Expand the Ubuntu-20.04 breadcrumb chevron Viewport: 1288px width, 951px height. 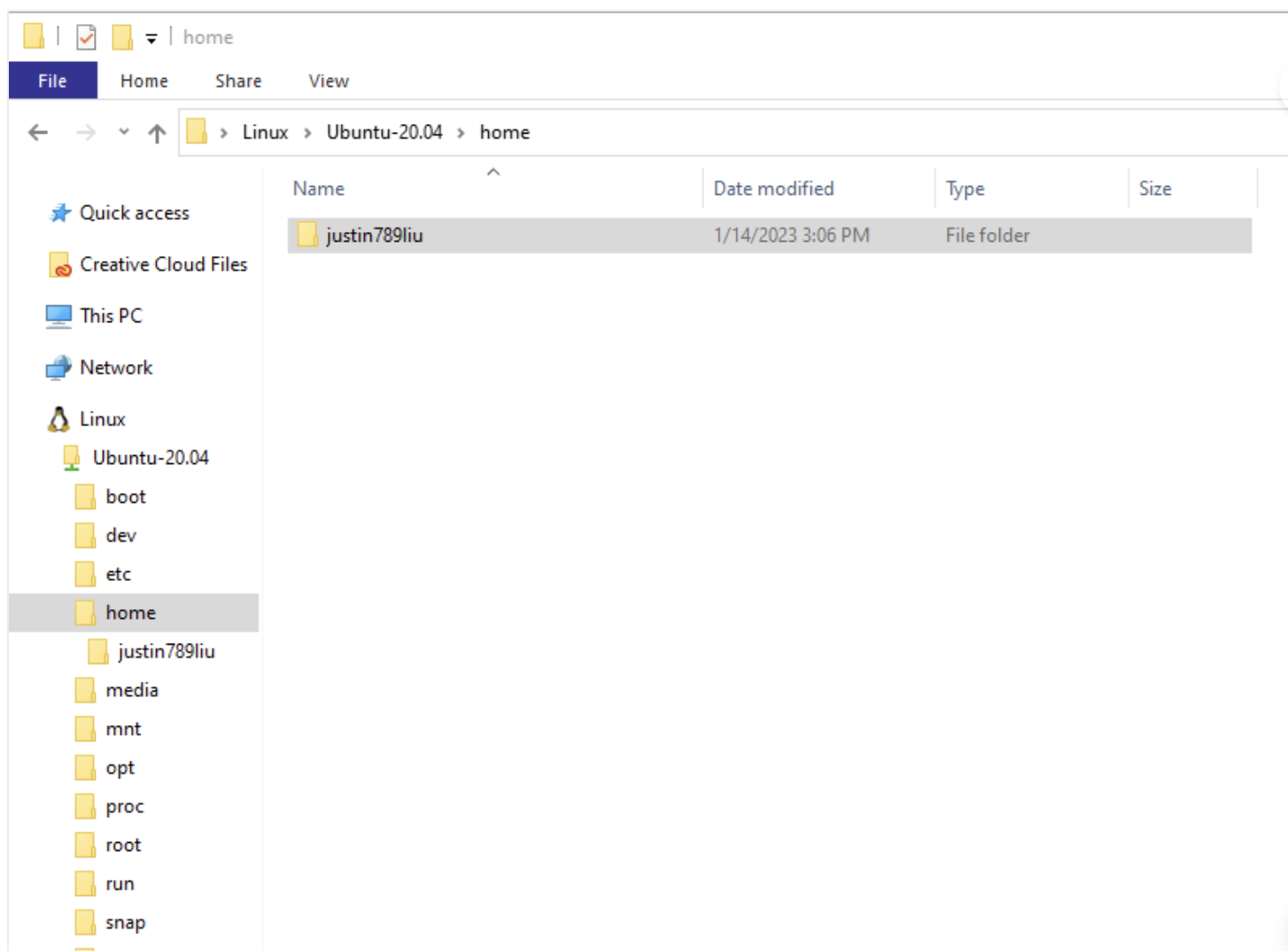click(x=460, y=132)
